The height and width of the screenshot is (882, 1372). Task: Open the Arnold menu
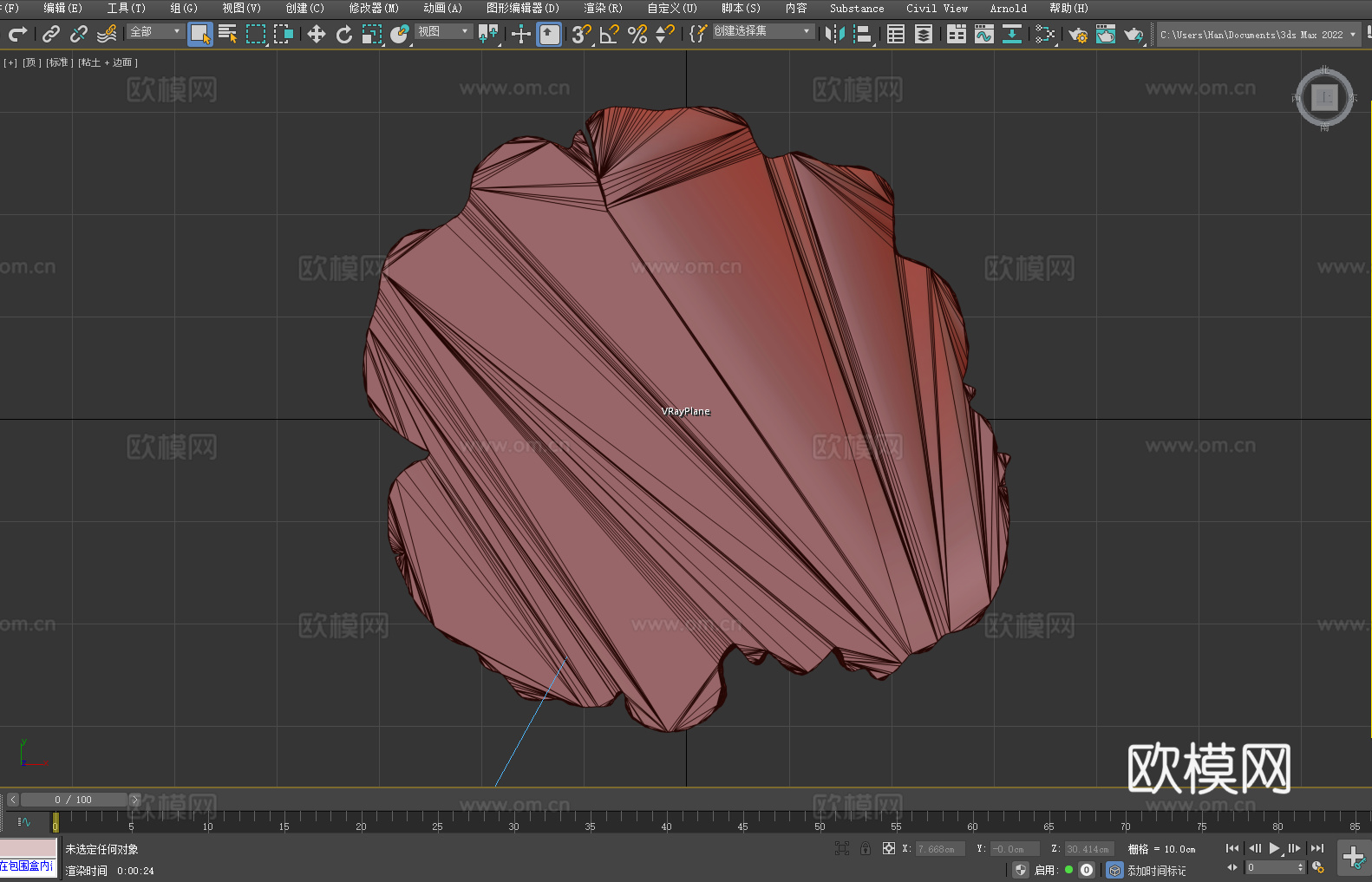click(x=1009, y=8)
